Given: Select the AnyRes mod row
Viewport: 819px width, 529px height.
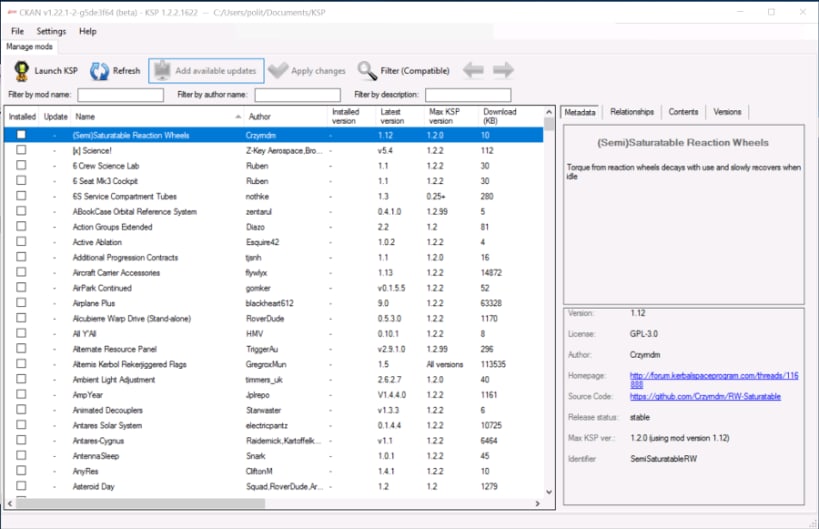Looking at the screenshot, I should (x=274, y=471).
